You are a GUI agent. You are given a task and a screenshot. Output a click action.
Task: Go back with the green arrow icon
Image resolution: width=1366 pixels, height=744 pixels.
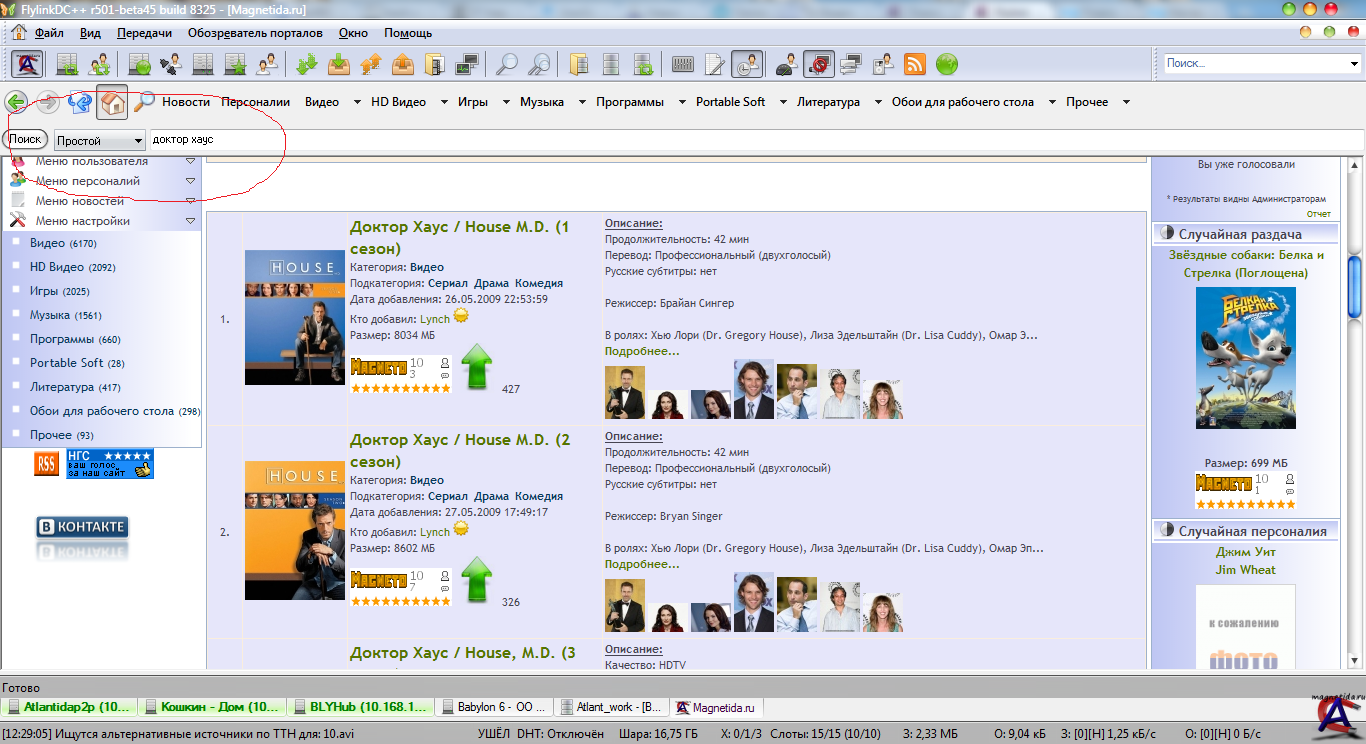coord(17,102)
